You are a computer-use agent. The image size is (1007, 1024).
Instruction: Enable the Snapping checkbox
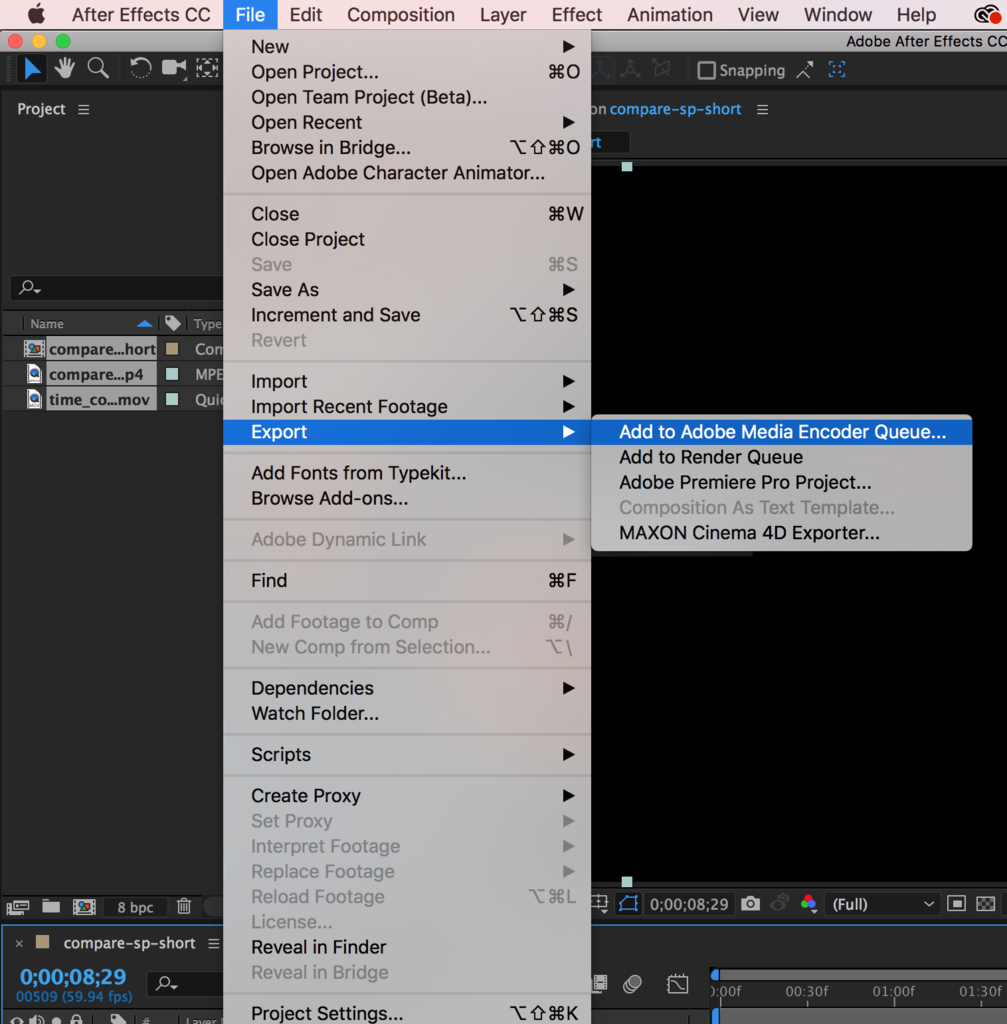[x=707, y=71]
